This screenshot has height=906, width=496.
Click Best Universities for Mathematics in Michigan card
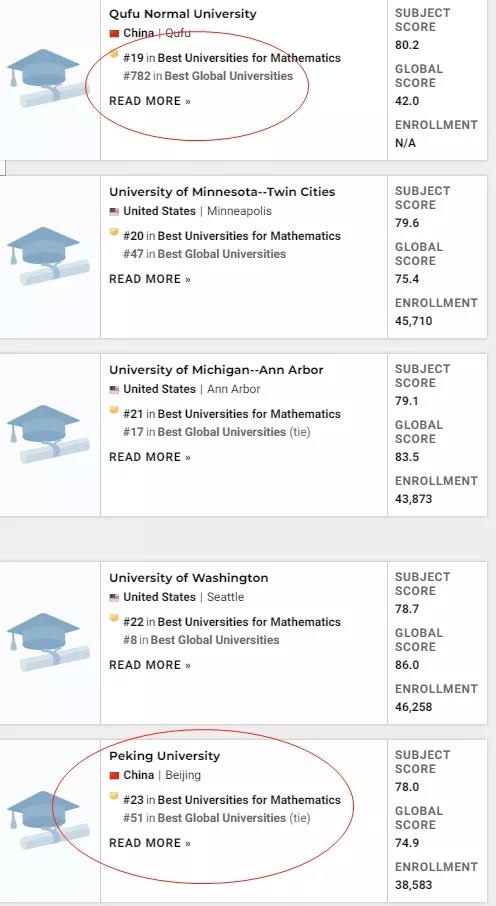click(x=249, y=414)
